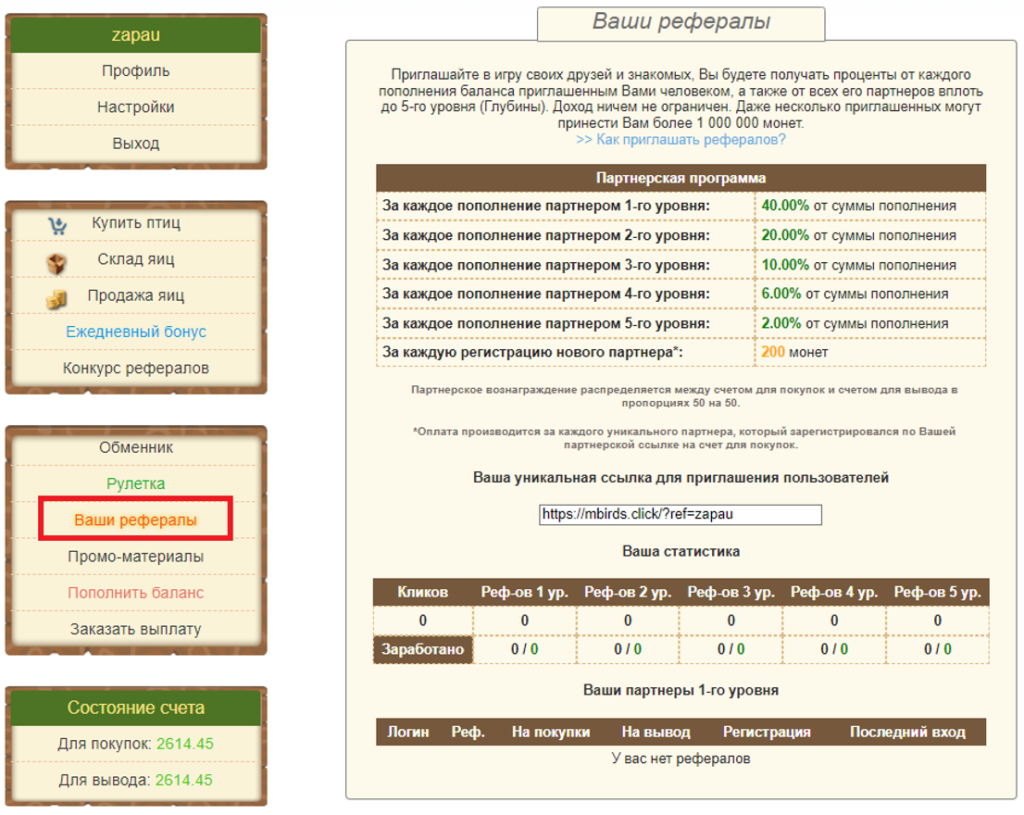
Task: Click the 'Как приглашать рефералов?' link
Action: 680,140
